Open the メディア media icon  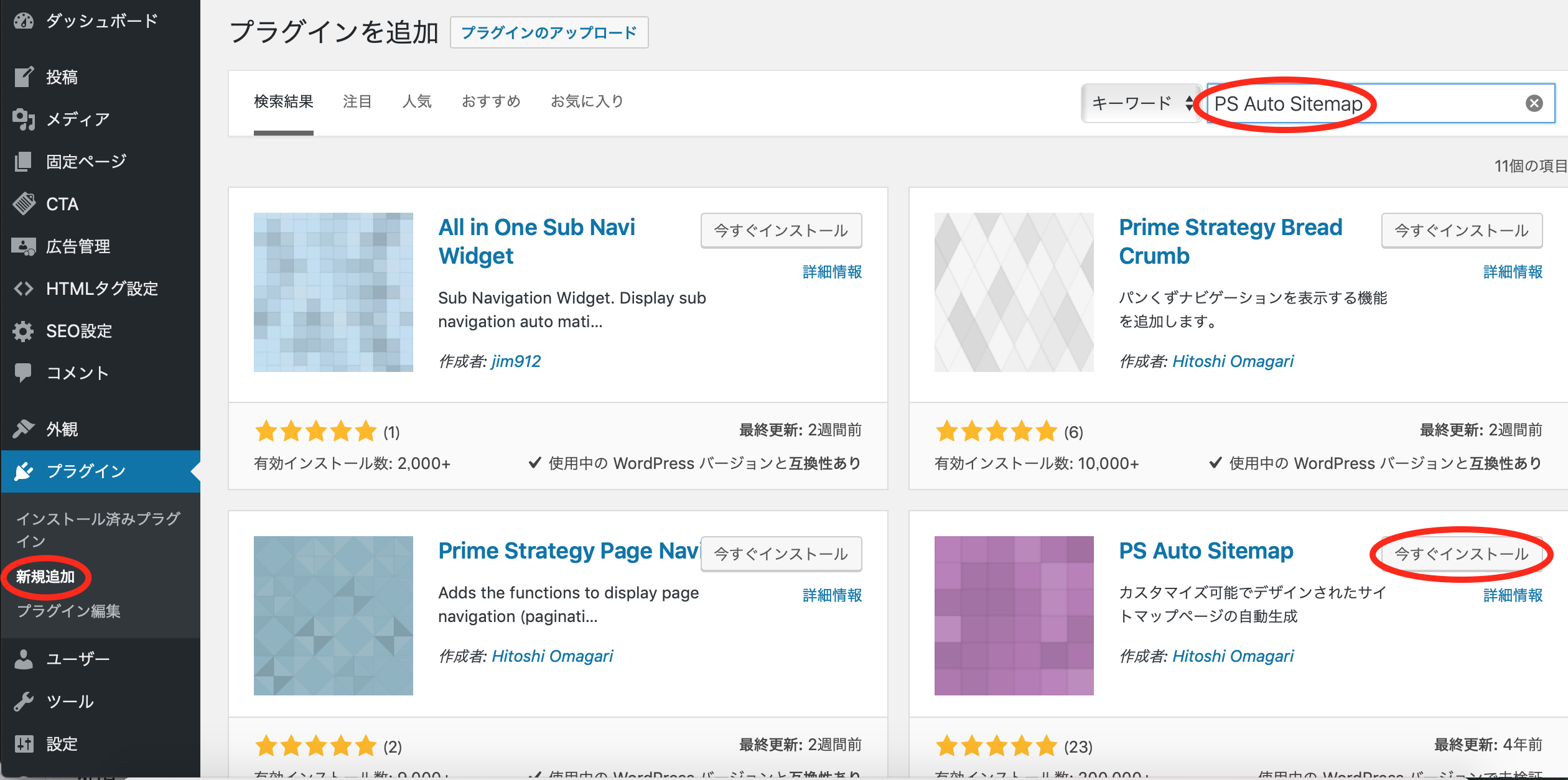pos(24,119)
